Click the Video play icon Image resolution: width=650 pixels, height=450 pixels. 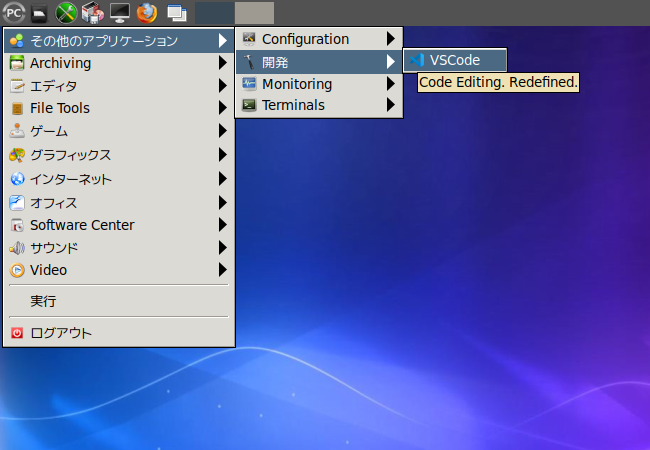click(x=17, y=270)
